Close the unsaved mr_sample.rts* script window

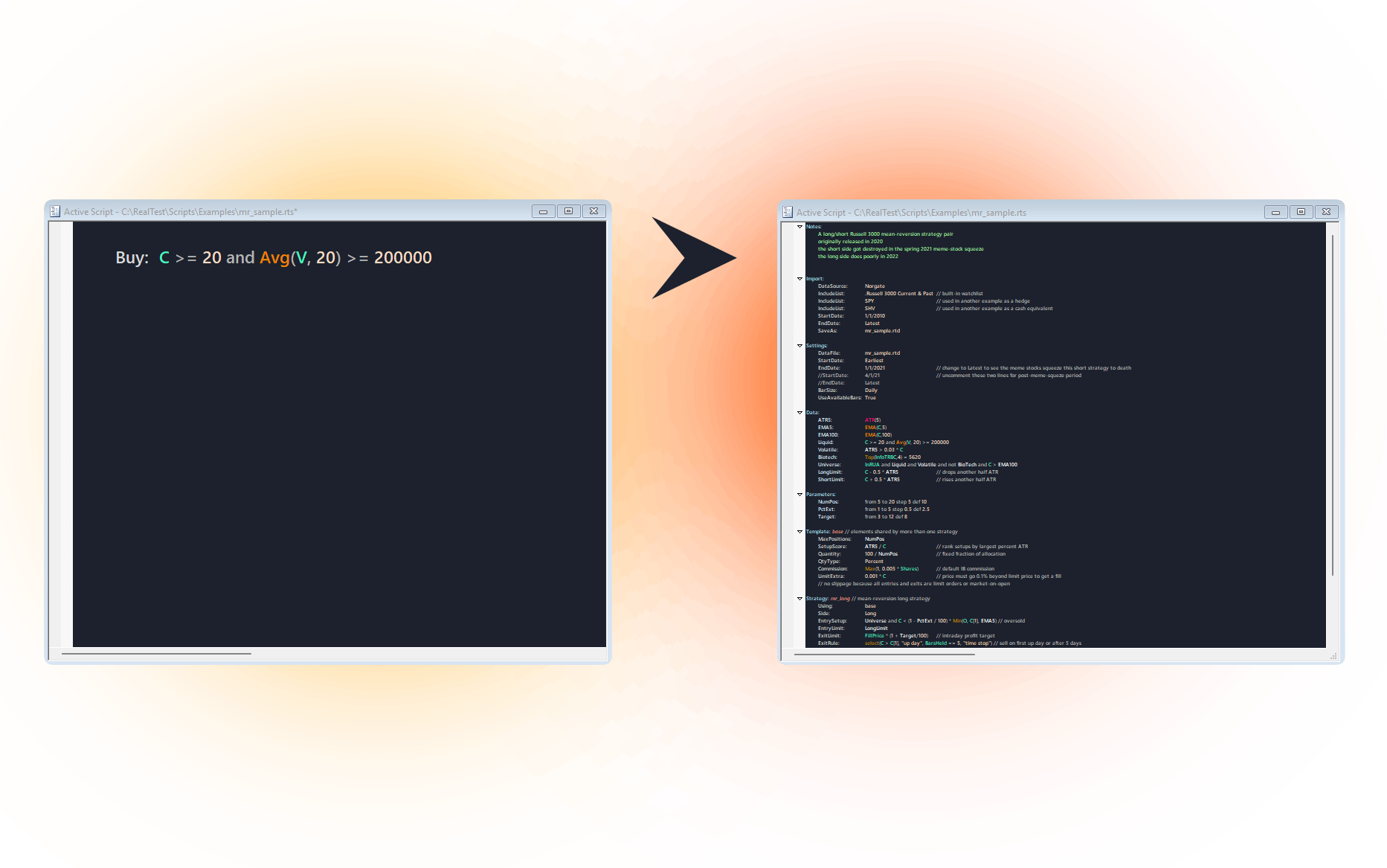click(x=594, y=211)
